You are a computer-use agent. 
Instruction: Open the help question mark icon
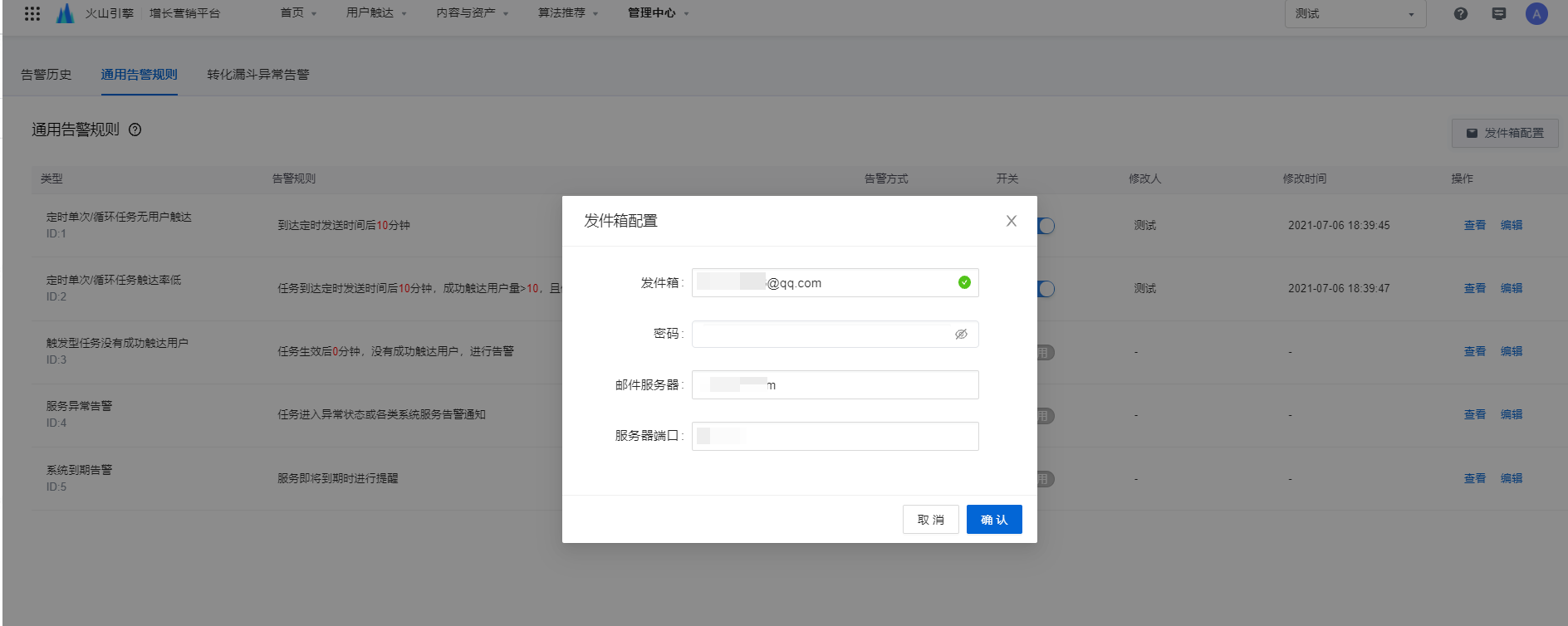pyautogui.click(x=1460, y=13)
